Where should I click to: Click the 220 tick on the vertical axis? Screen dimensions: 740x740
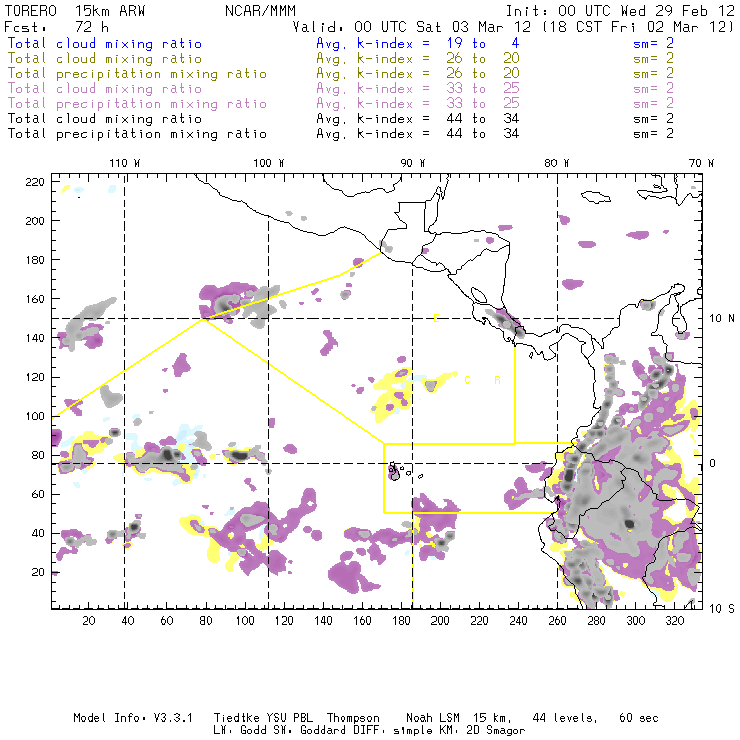(x=36, y=181)
